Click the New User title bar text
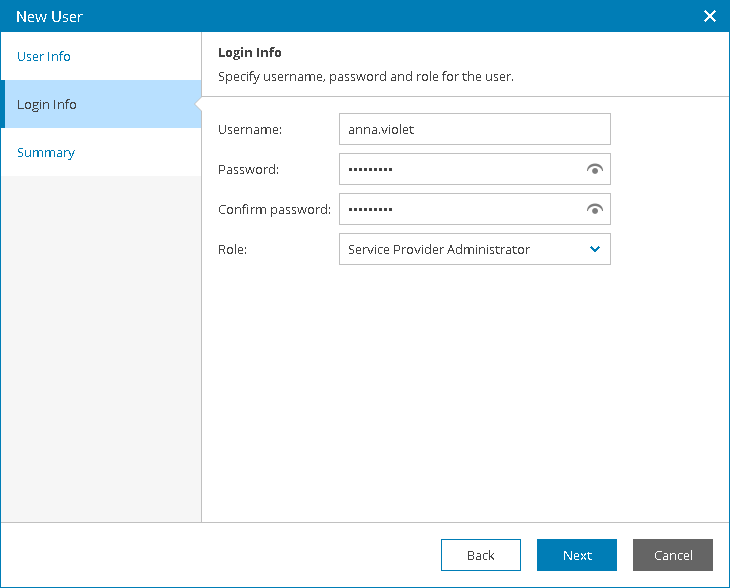The image size is (730, 588). click(49, 17)
